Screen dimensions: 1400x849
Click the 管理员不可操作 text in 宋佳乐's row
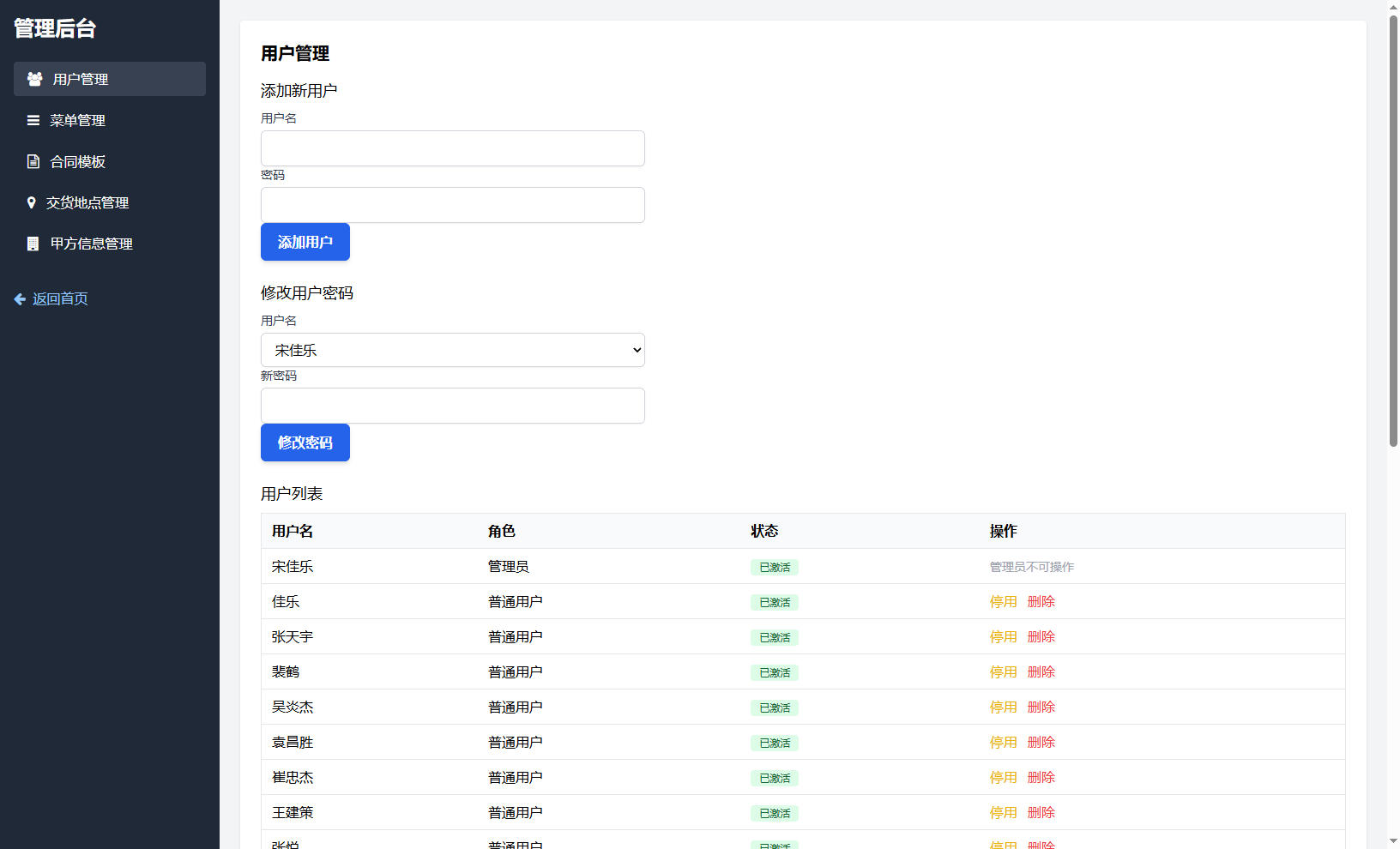point(1032,567)
